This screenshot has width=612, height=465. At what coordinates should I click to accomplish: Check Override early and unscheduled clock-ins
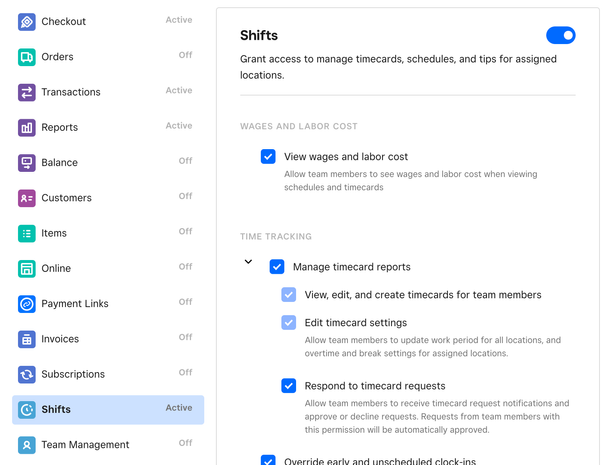[268, 460]
